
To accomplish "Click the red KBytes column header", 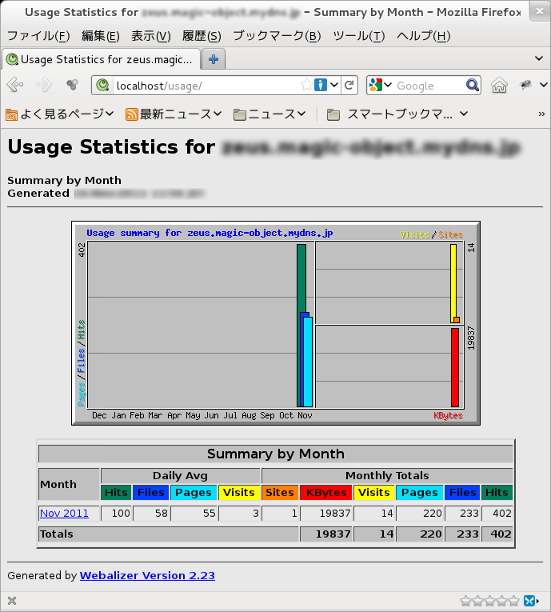I will pos(326,492).
